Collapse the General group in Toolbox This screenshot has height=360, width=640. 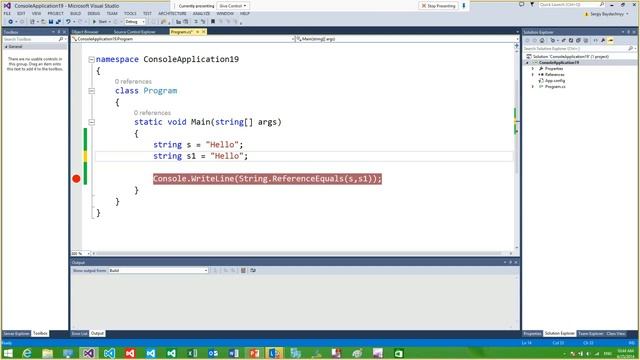pyautogui.click(x=6, y=47)
